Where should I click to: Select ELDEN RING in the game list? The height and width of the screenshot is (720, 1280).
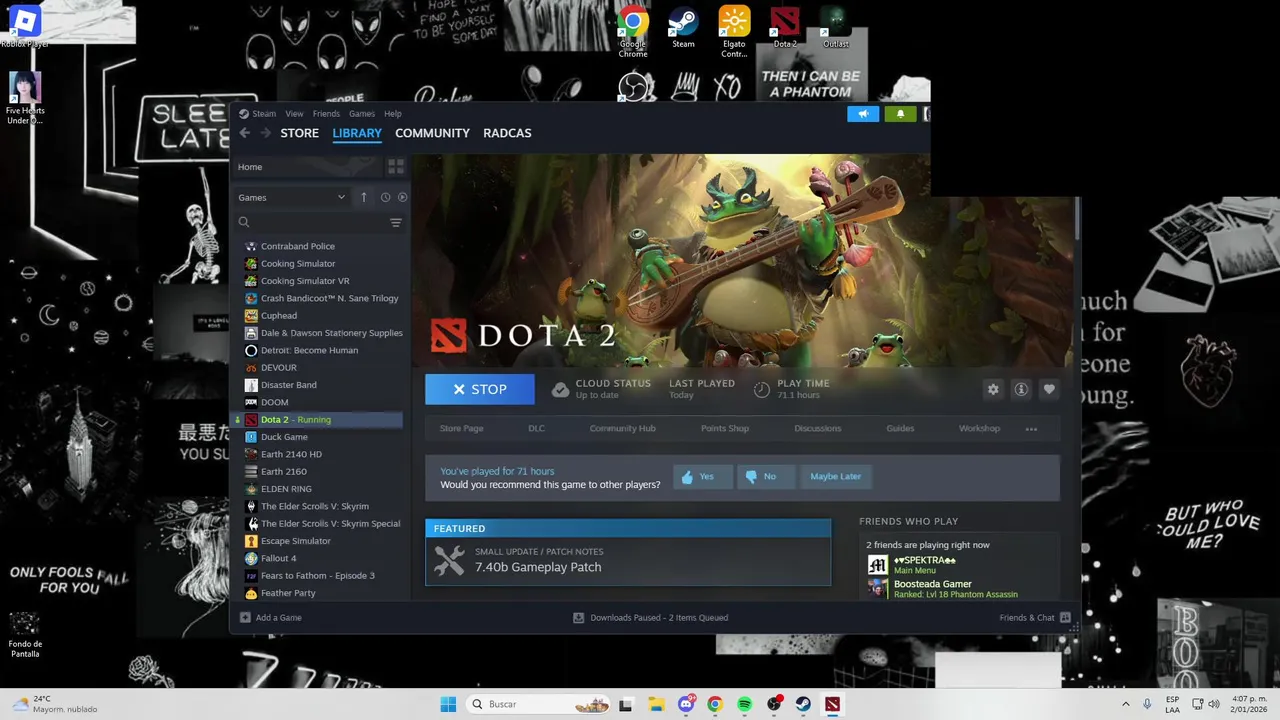318,489
